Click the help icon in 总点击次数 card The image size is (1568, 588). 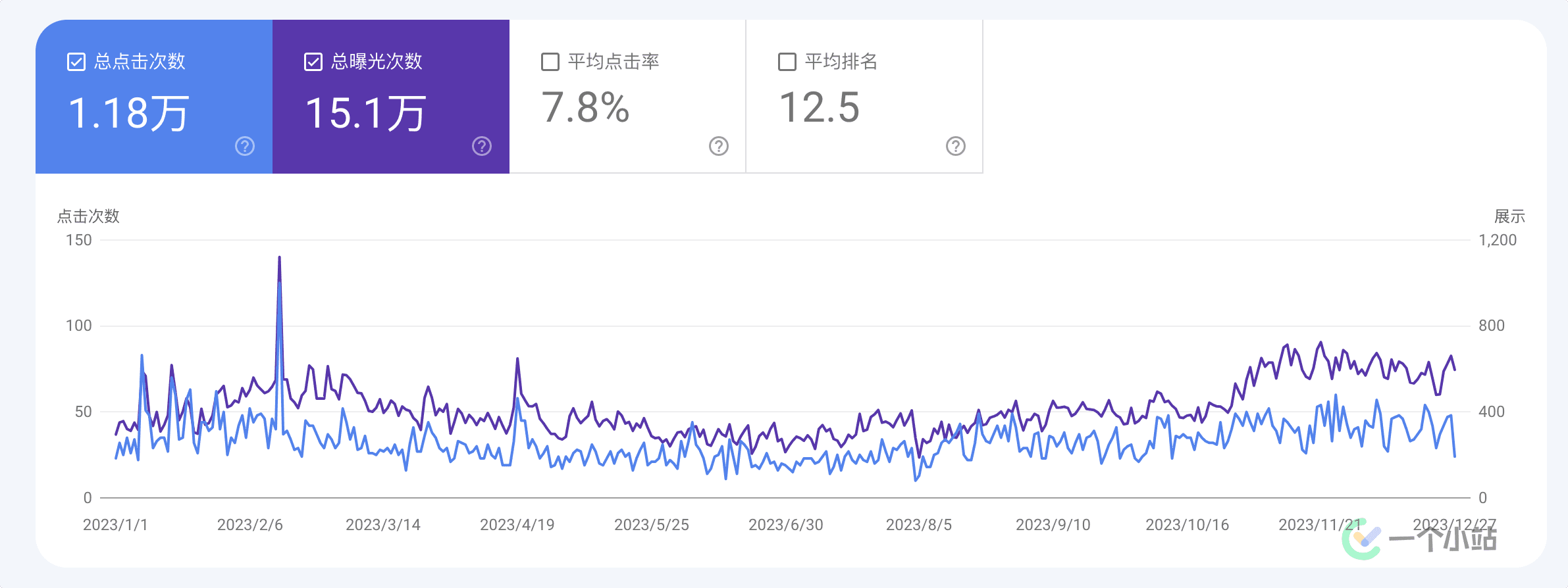[245, 146]
